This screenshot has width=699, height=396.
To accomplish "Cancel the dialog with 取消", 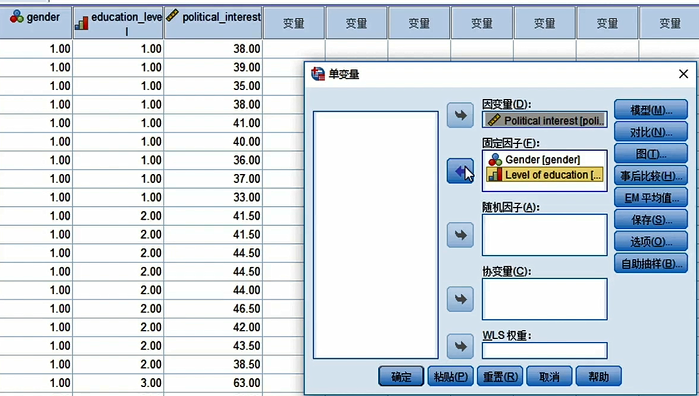I will (x=549, y=376).
